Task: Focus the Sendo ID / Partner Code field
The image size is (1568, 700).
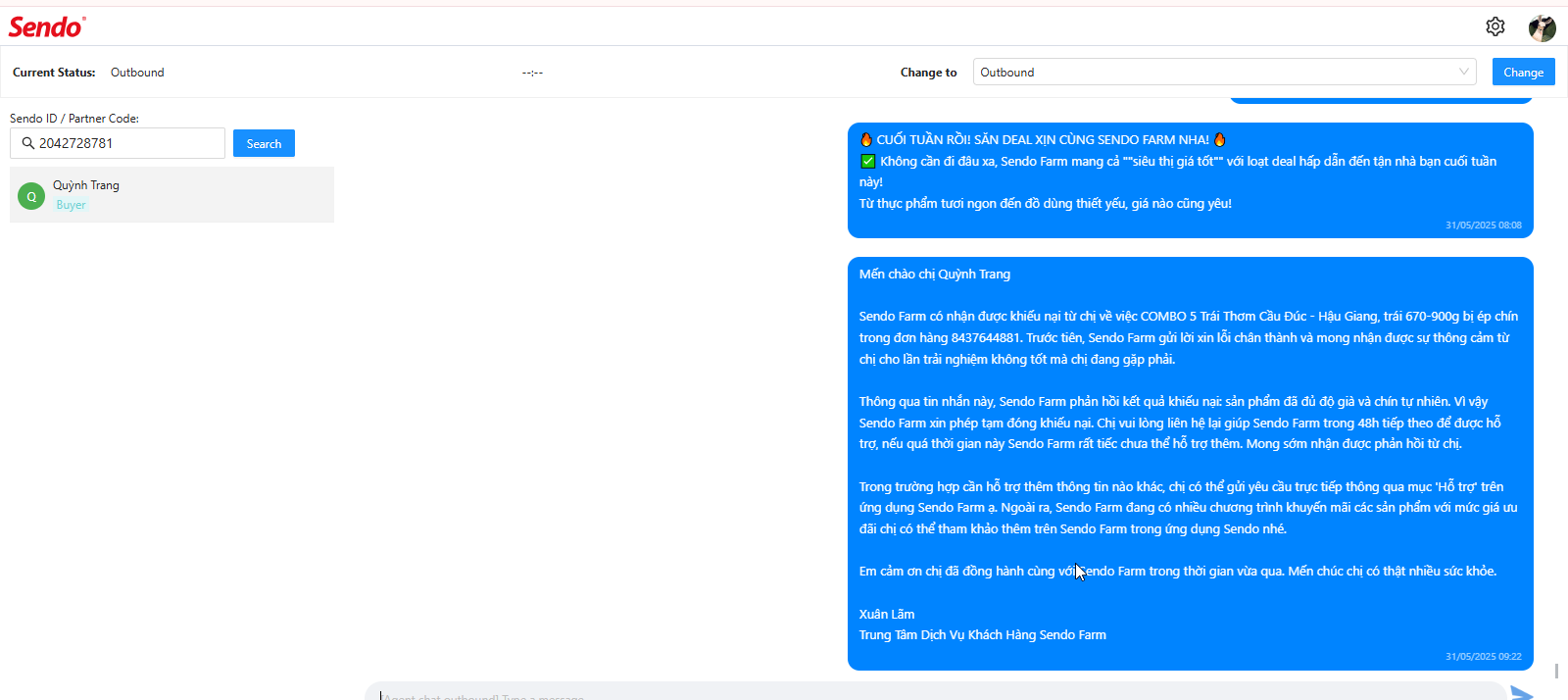Action: [118, 143]
